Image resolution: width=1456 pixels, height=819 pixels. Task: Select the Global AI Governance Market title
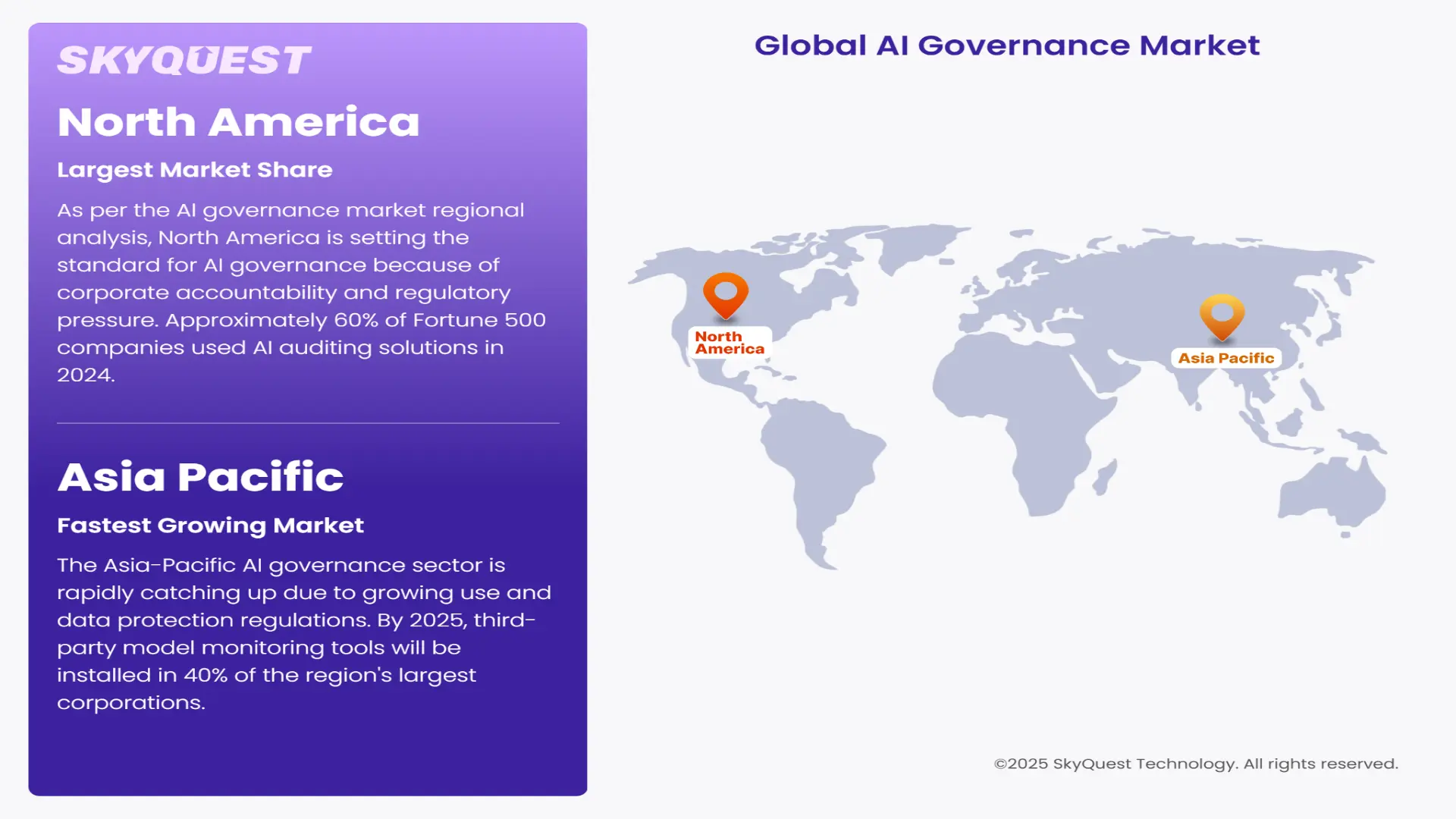pyautogui.click(x=1006, y=45)
